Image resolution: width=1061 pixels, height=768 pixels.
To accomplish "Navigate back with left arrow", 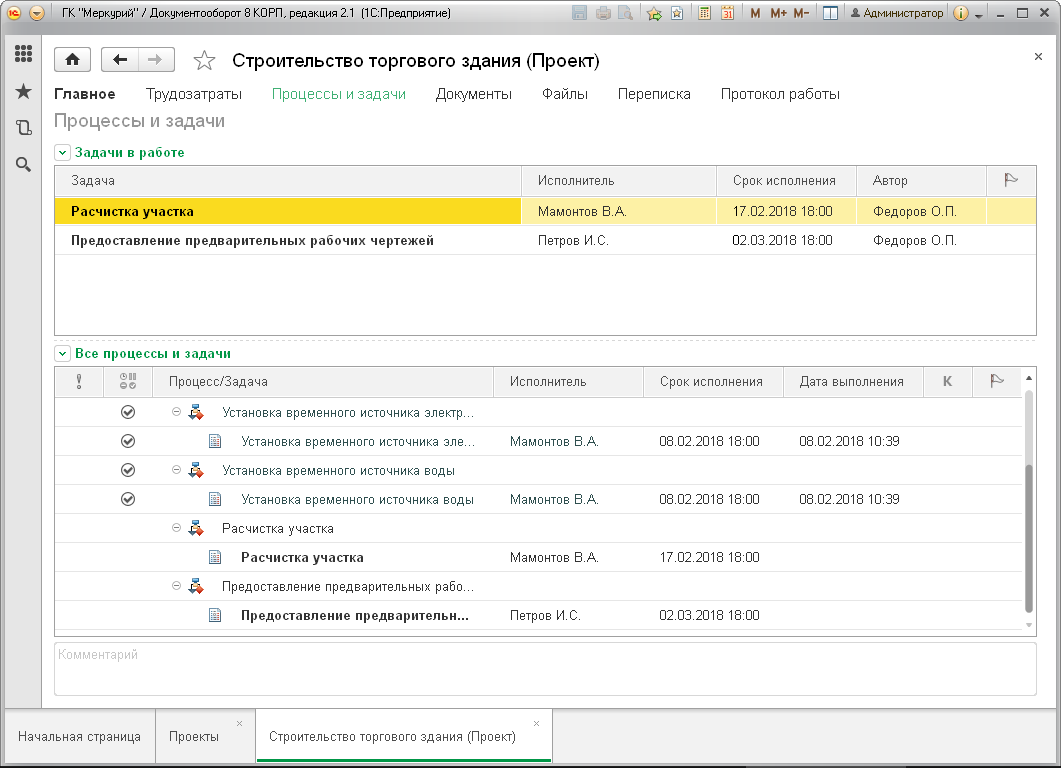I will click(120, 60).
